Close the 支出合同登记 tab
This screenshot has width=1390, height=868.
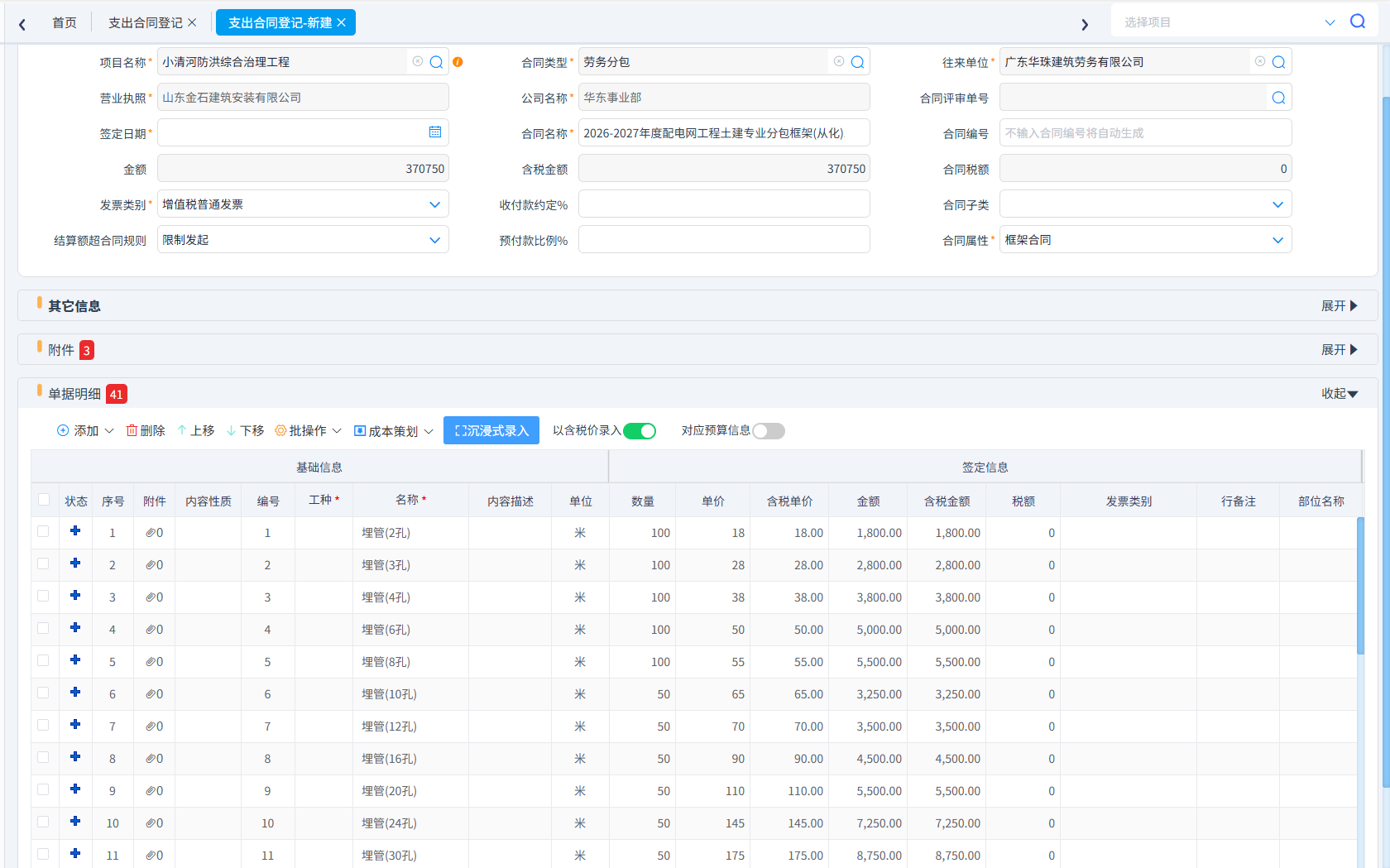tap(192, 22)
